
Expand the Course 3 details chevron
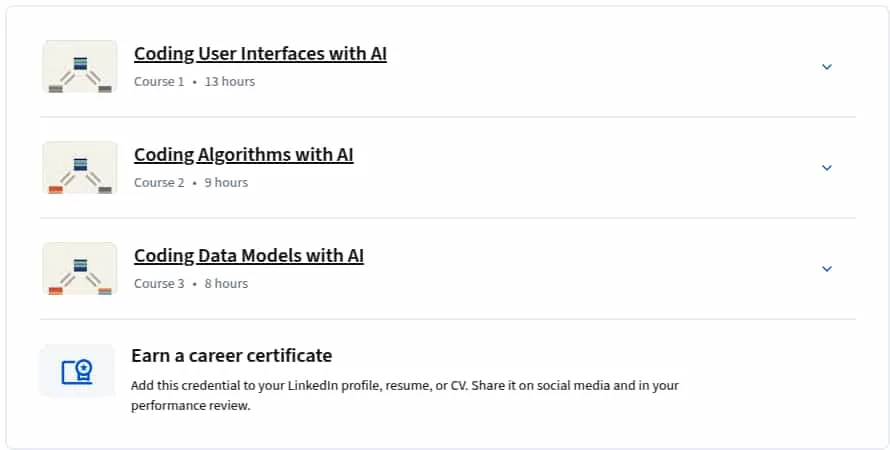[x=826, y=269]
